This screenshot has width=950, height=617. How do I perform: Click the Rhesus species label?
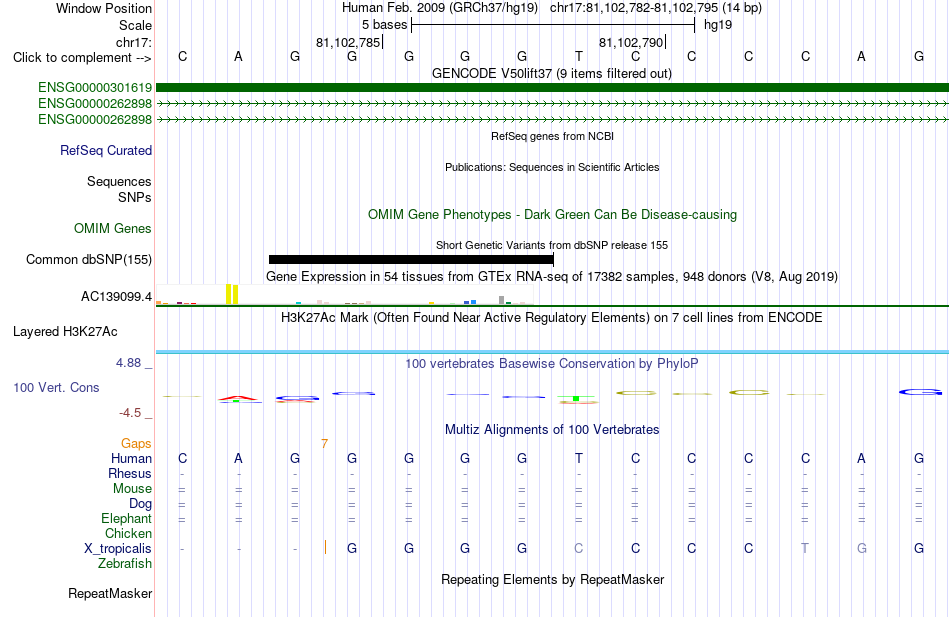pyautogui.click(x=130, y=473)
